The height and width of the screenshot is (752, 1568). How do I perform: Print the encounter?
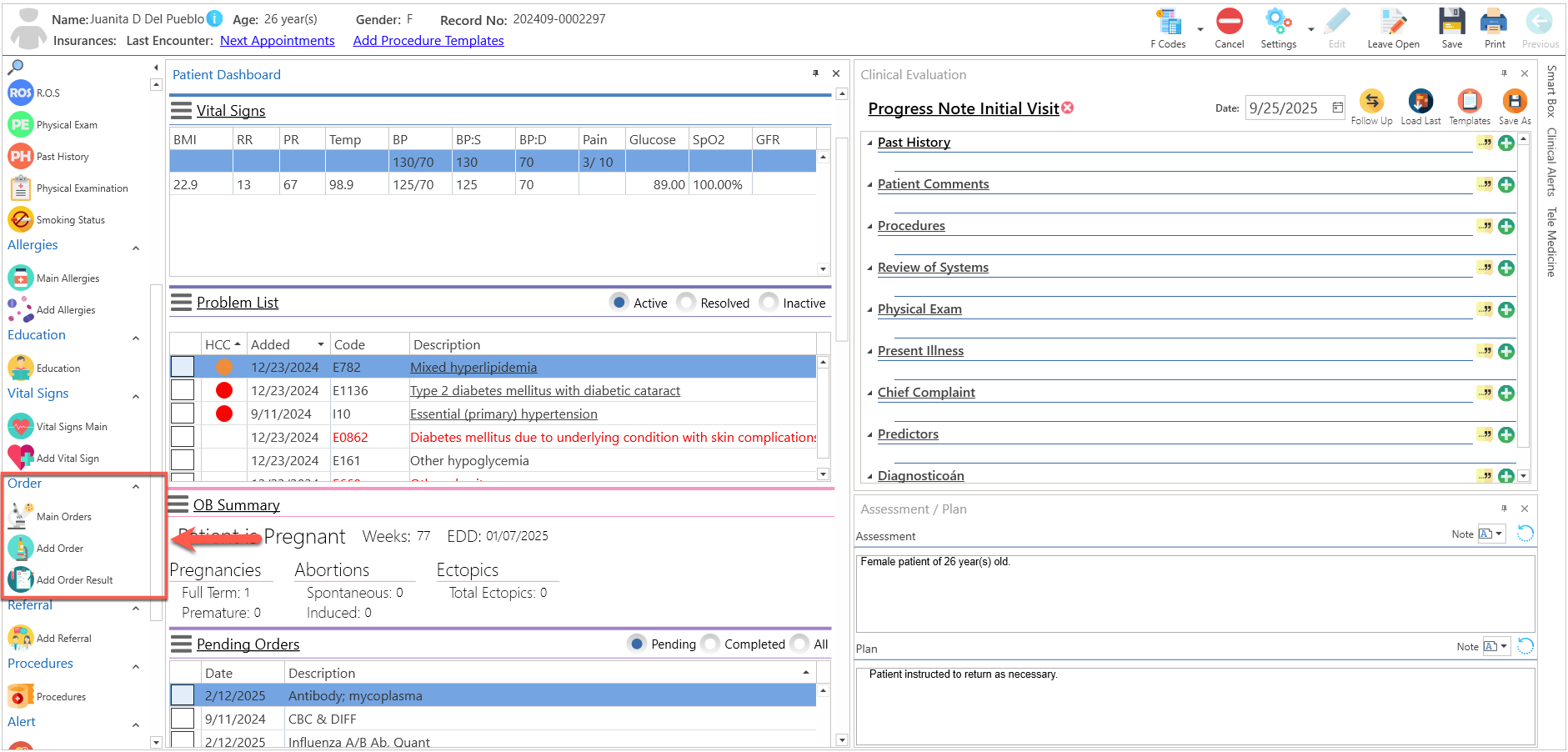pyautogui.click(x=1494, y=28)
